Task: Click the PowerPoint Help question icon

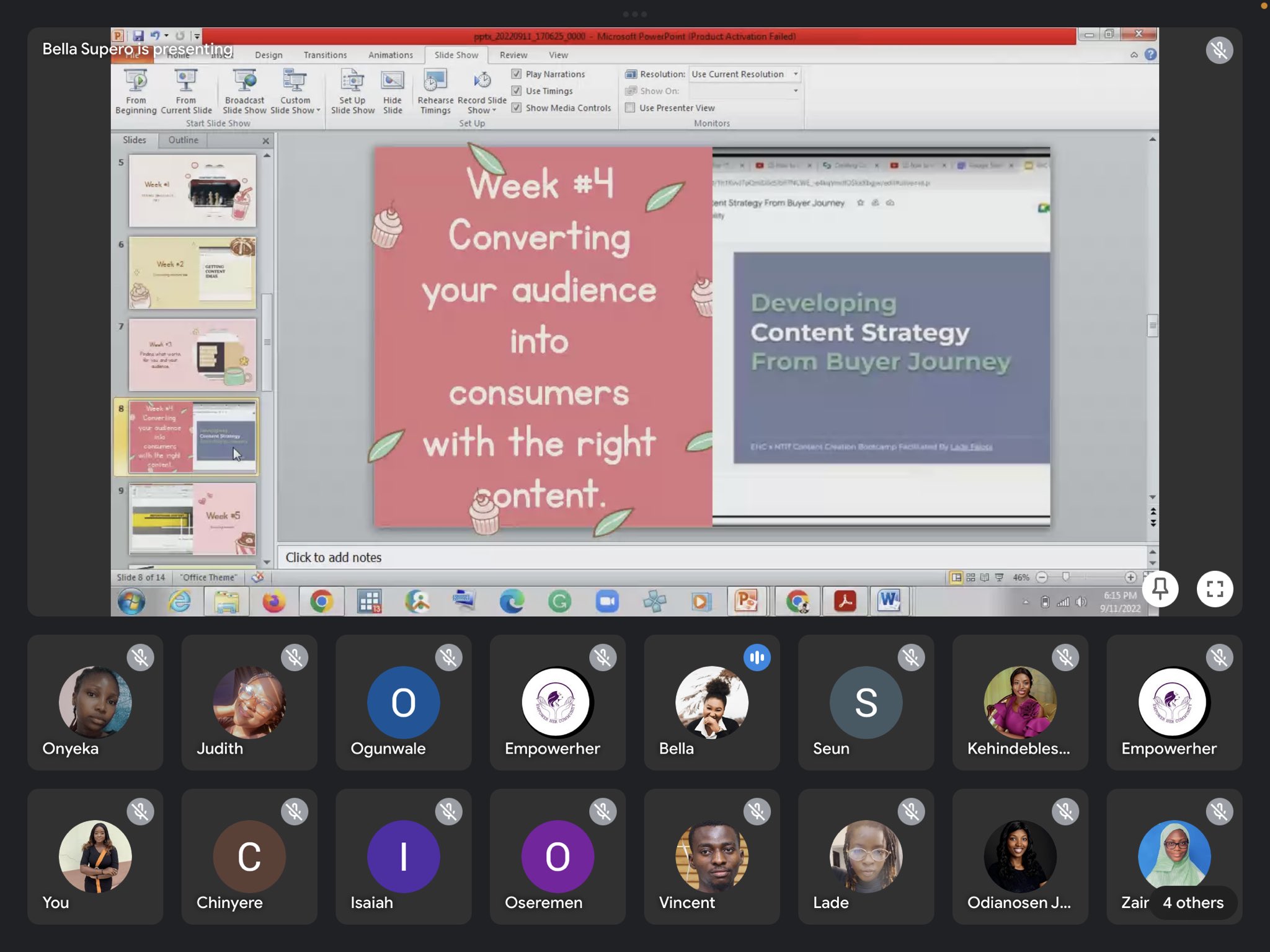Action: (x=1150, y=55)
